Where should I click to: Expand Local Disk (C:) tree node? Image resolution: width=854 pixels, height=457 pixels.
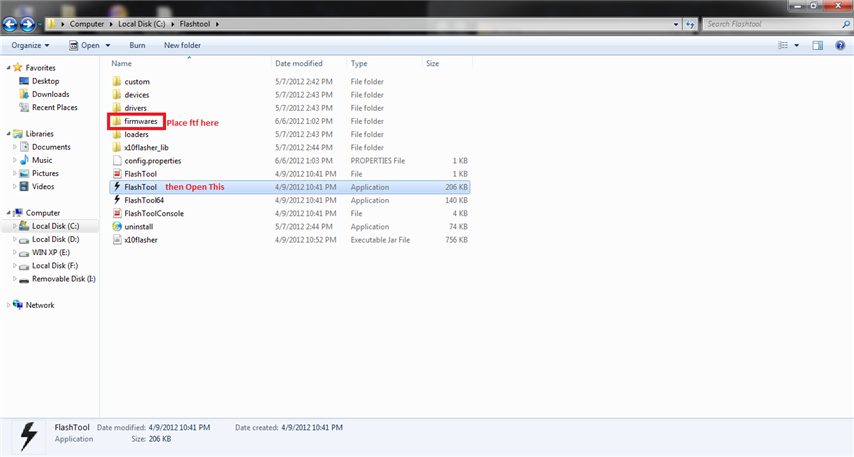pos(15,226)
